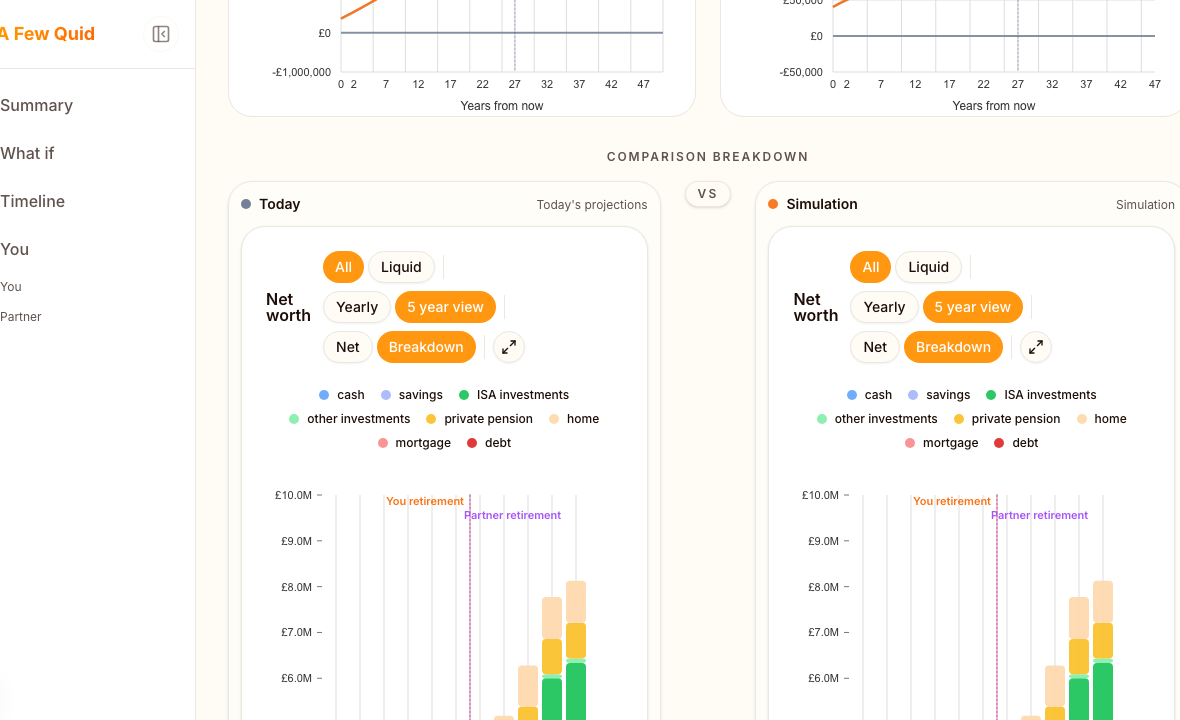The image size is (1180, 720).
Task: Expand the Today net worth chart fullscreen
Action: point(509,347)
